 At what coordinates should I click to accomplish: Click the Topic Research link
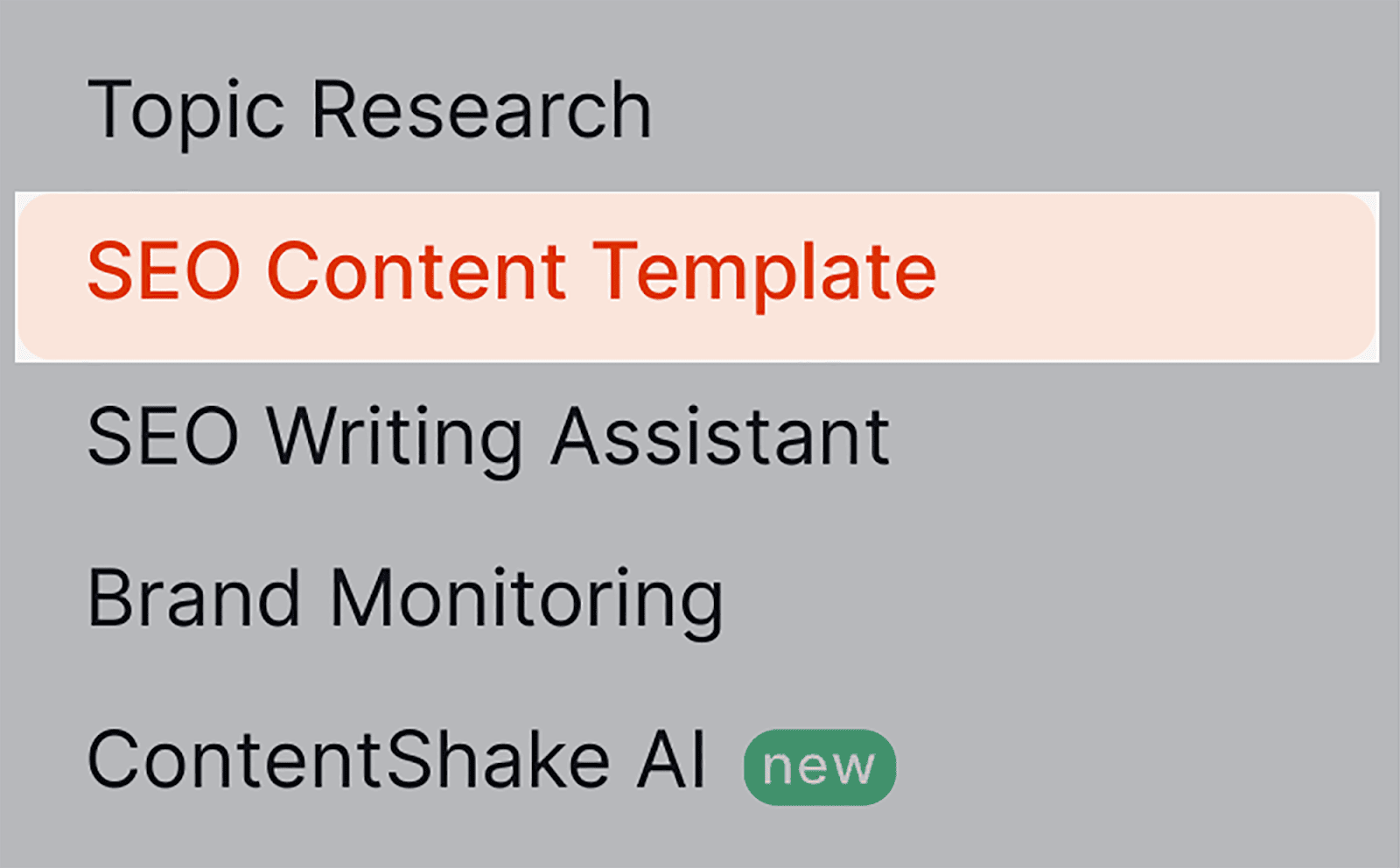click(369, 110)
